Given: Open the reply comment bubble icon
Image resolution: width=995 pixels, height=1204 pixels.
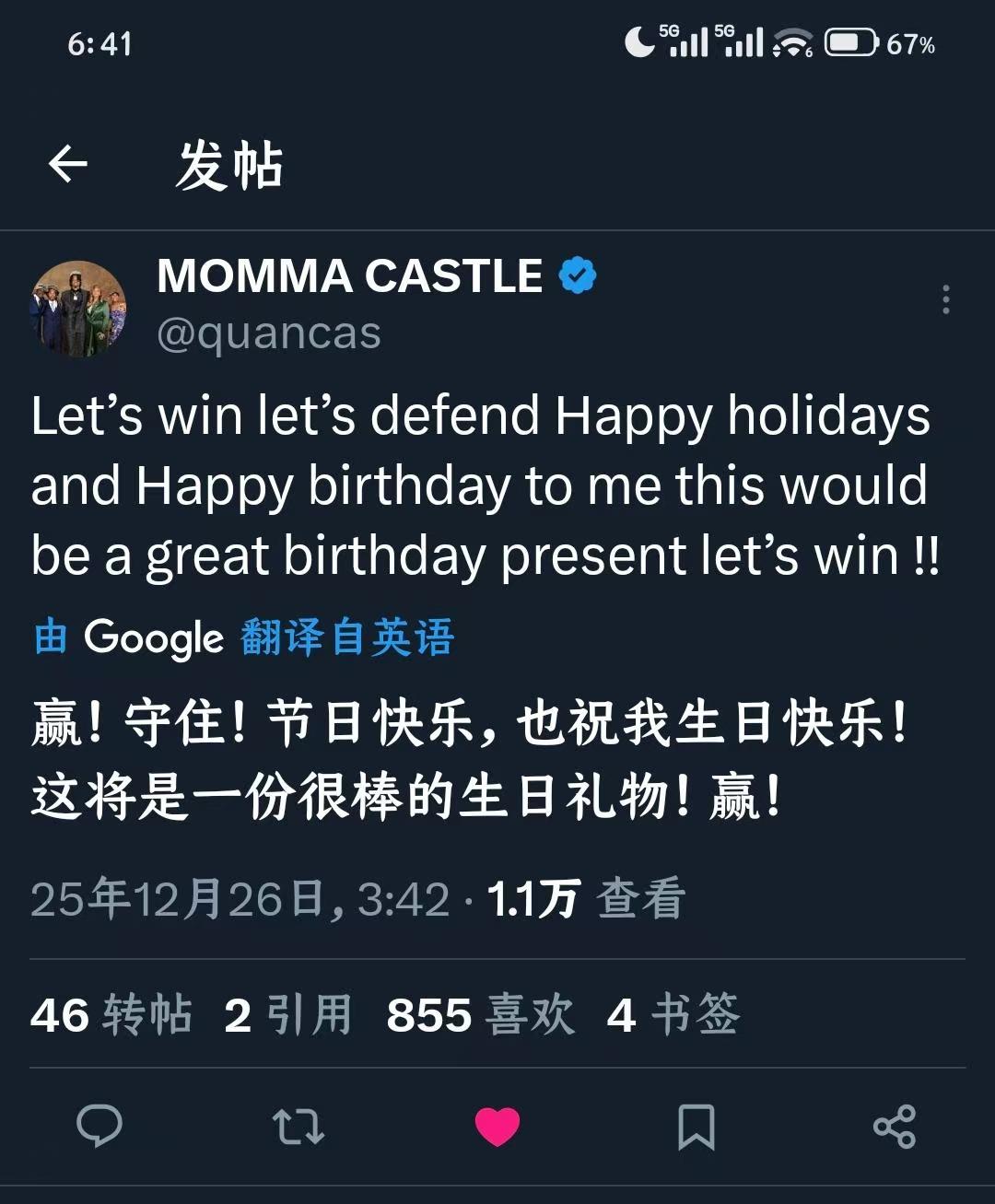Looking at the screenshot, I should coord(99,1126).
